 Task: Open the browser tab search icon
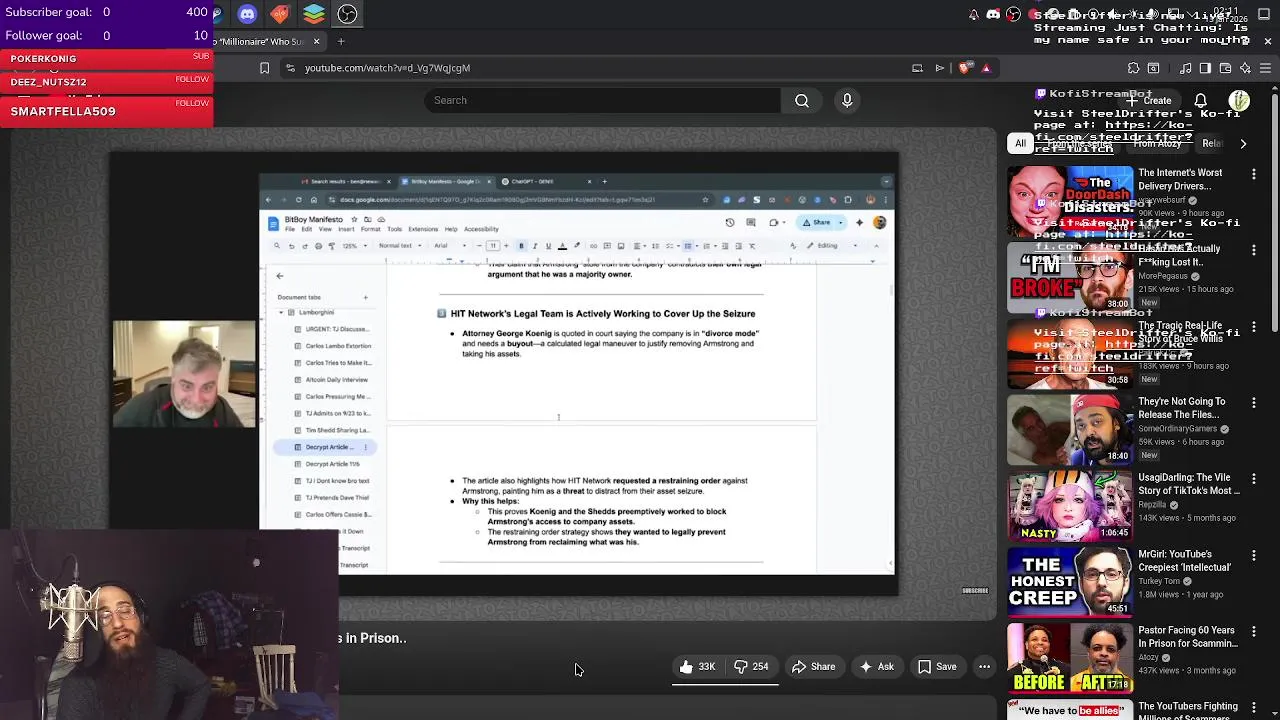click(1153, 68)
